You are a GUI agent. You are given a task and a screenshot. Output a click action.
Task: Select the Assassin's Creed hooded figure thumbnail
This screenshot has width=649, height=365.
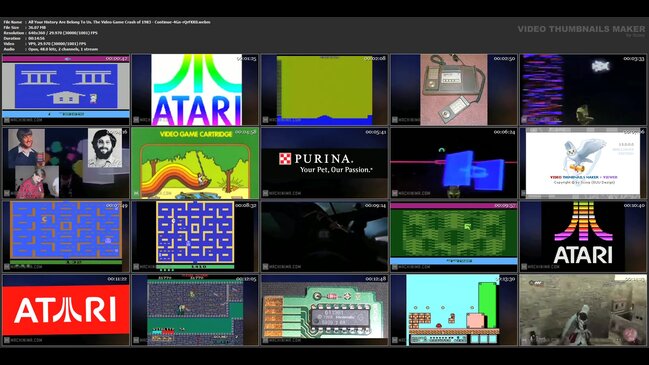point(583,310)
